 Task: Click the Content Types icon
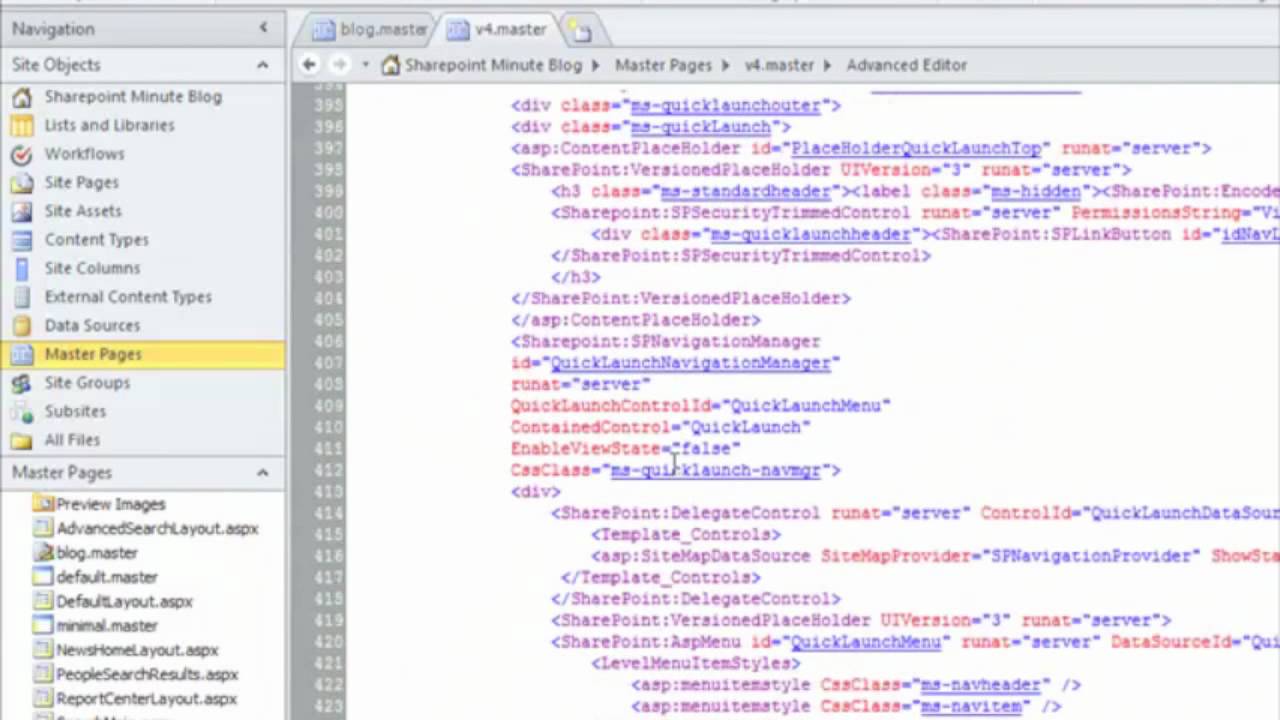point(21,240)
